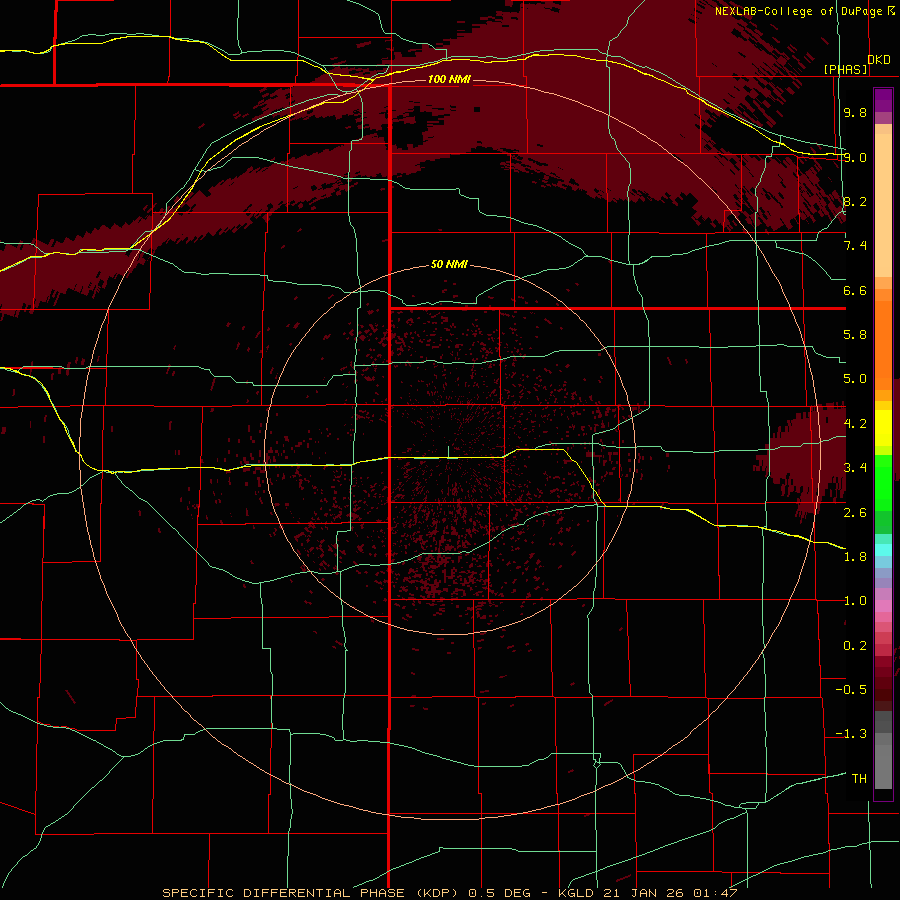Click the -0.5 scale value
The width and height of the screenshot is (900, 900).
[851, 689]
